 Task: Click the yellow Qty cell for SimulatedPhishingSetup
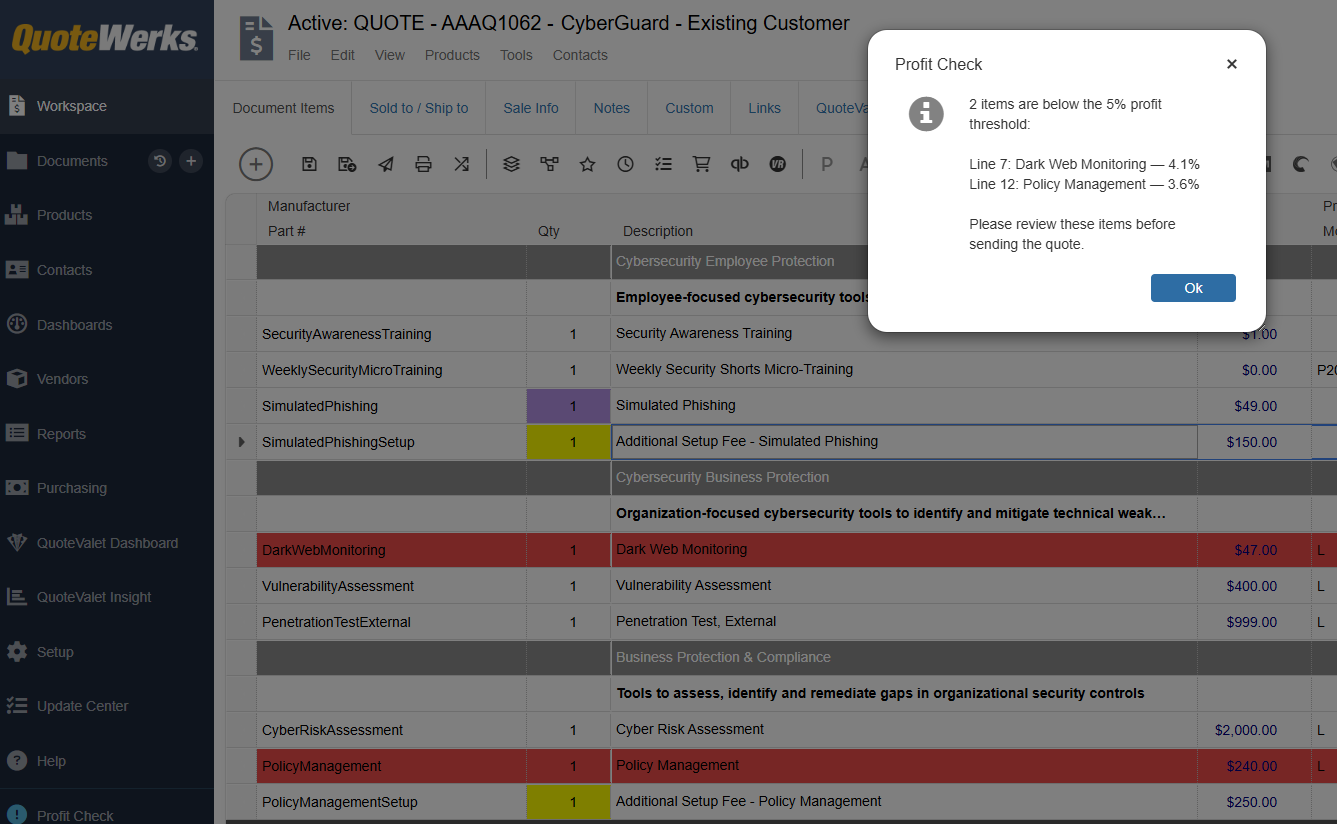[x=568, y=442]
